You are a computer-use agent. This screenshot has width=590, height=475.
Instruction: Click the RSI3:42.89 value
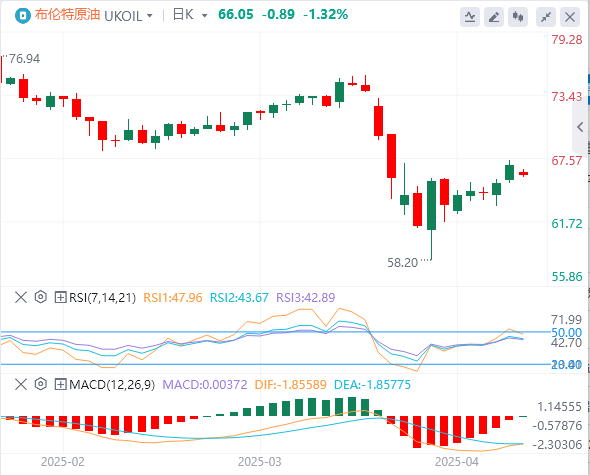pyautogui.click(x=306, y=298)
